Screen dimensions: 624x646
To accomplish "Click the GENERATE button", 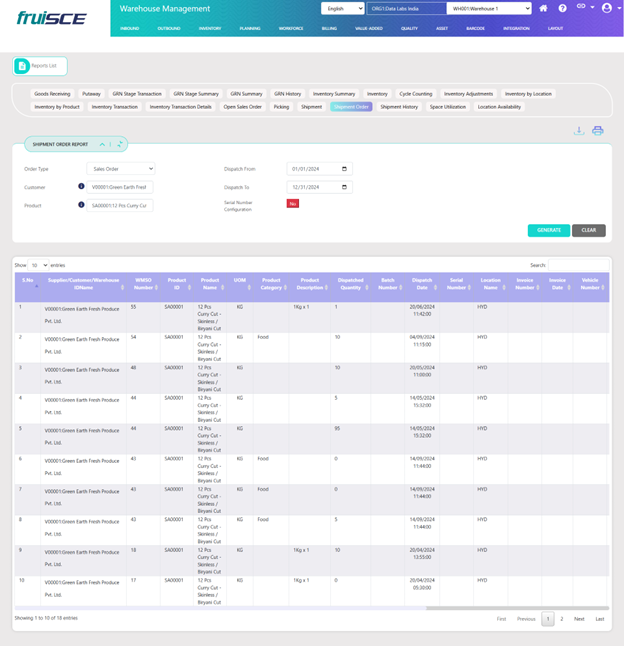I will pyautogui.click(x=548, y=230).
